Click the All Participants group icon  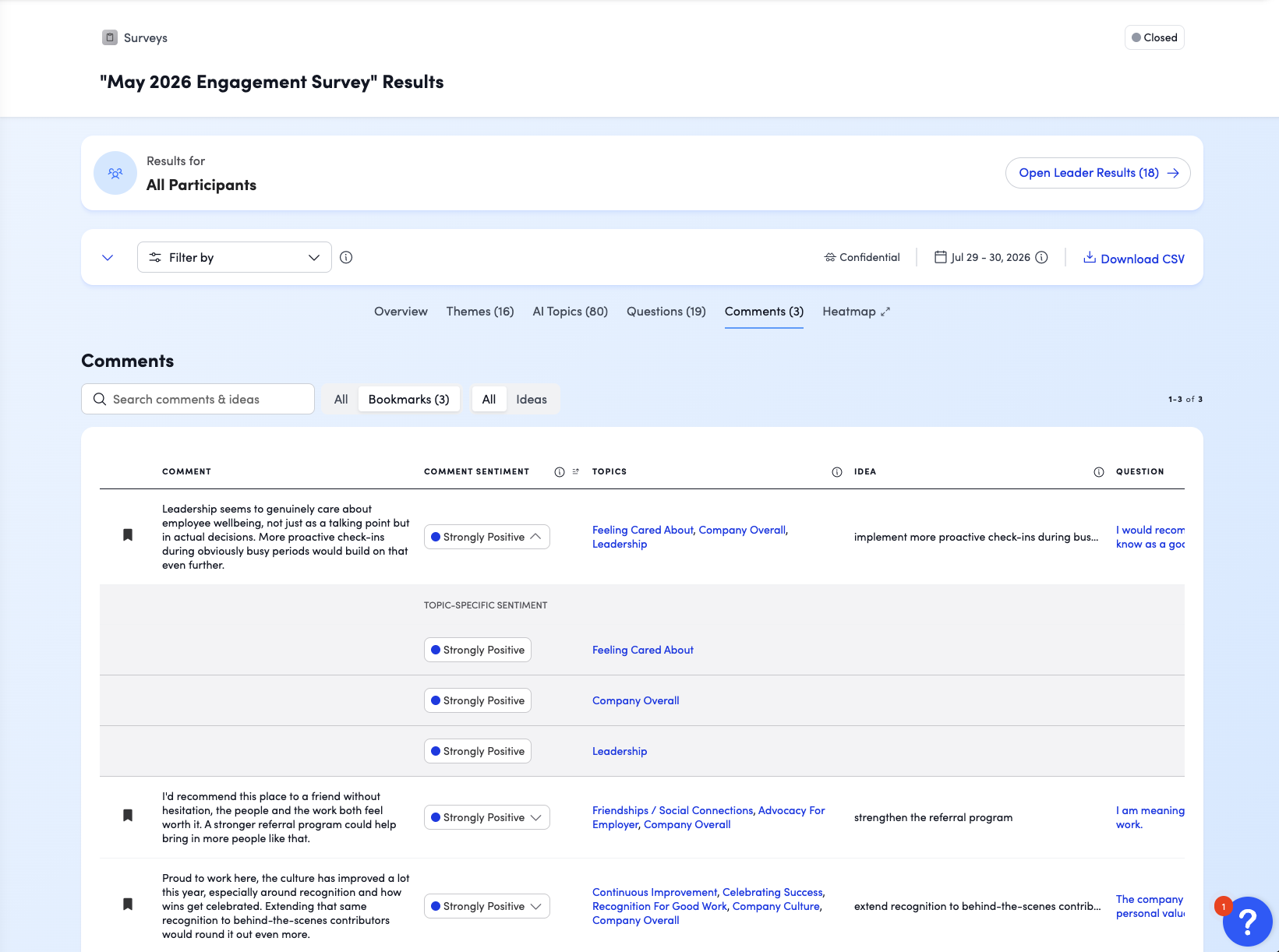click(115, 173)
